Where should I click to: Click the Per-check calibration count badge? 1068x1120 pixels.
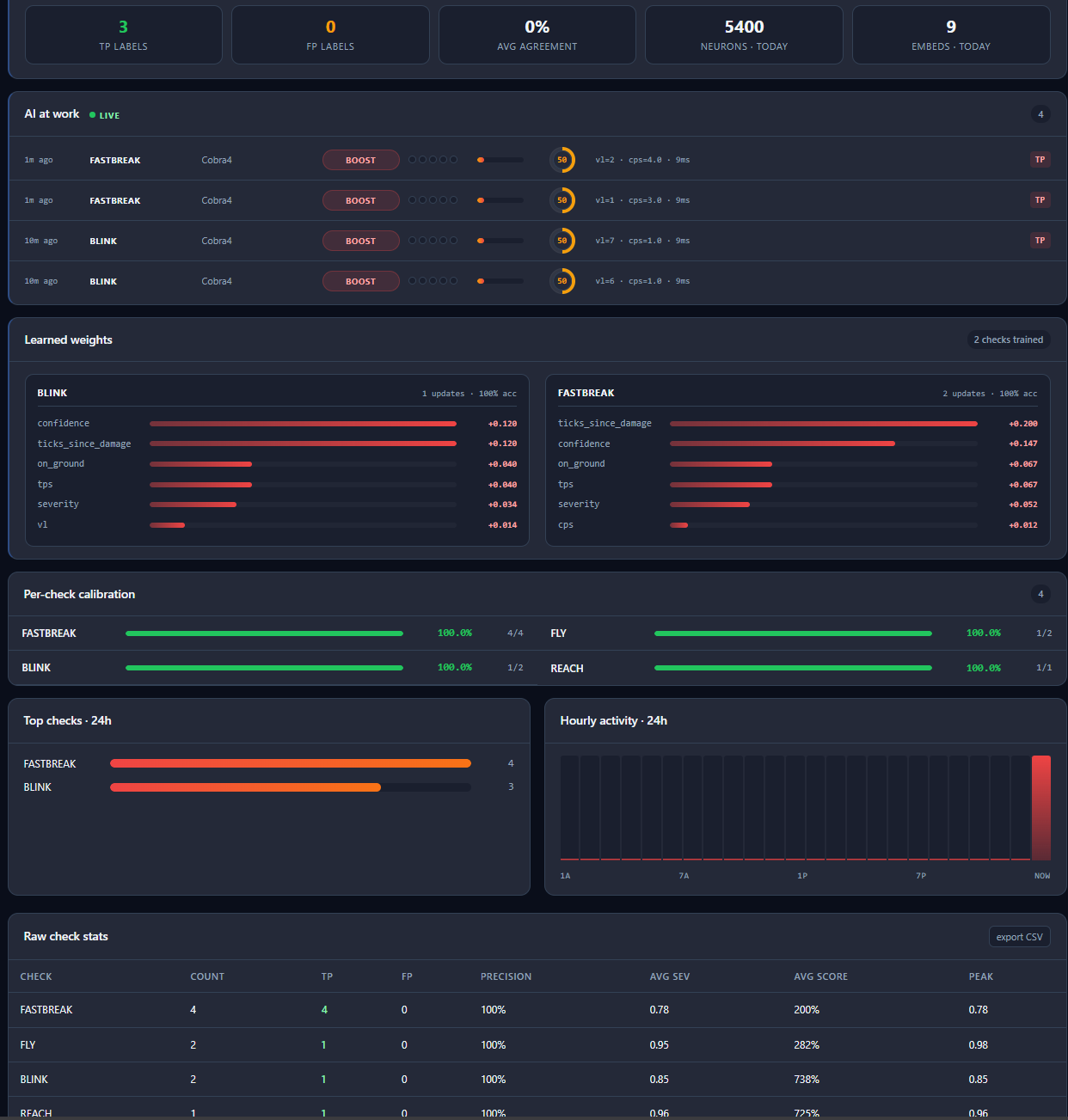coord(1040,594)
